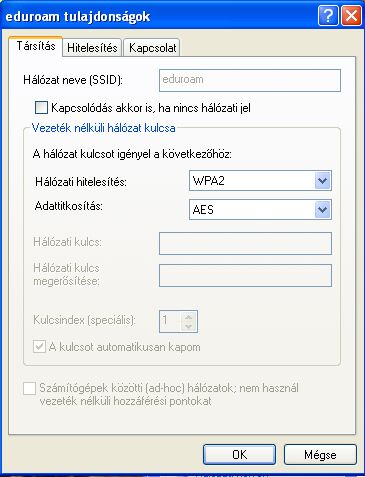
Task: Decrease the Kulcsindex spinner value
Action: pyautogui.click(x=189, y=326)
